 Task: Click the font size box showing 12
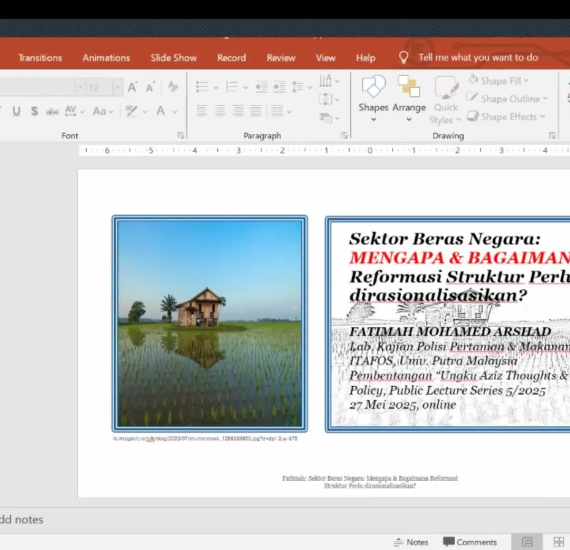click(100, 88)
